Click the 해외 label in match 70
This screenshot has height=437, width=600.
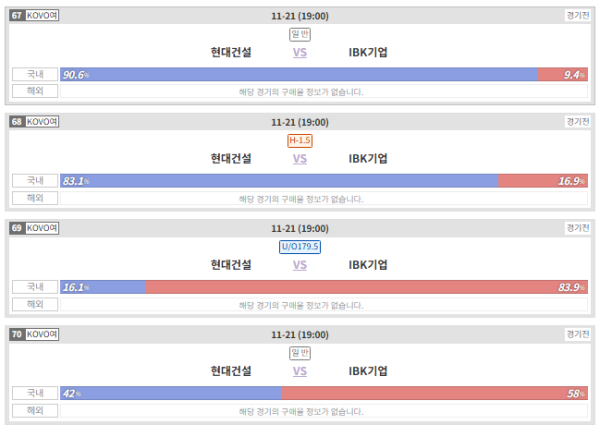pos(35,411)
